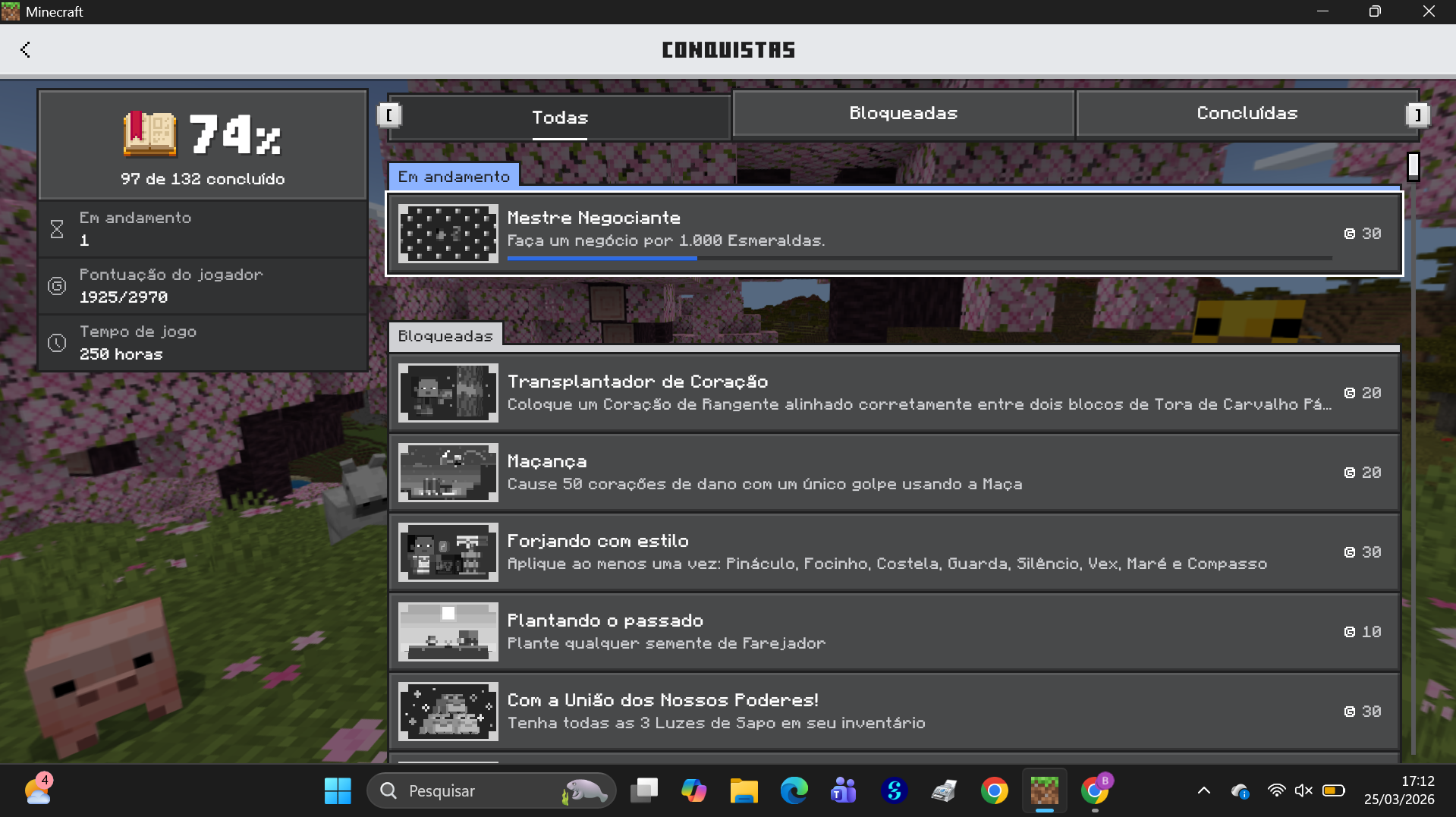Click gamerscore icon on Maçança row

click(1350, 473)
